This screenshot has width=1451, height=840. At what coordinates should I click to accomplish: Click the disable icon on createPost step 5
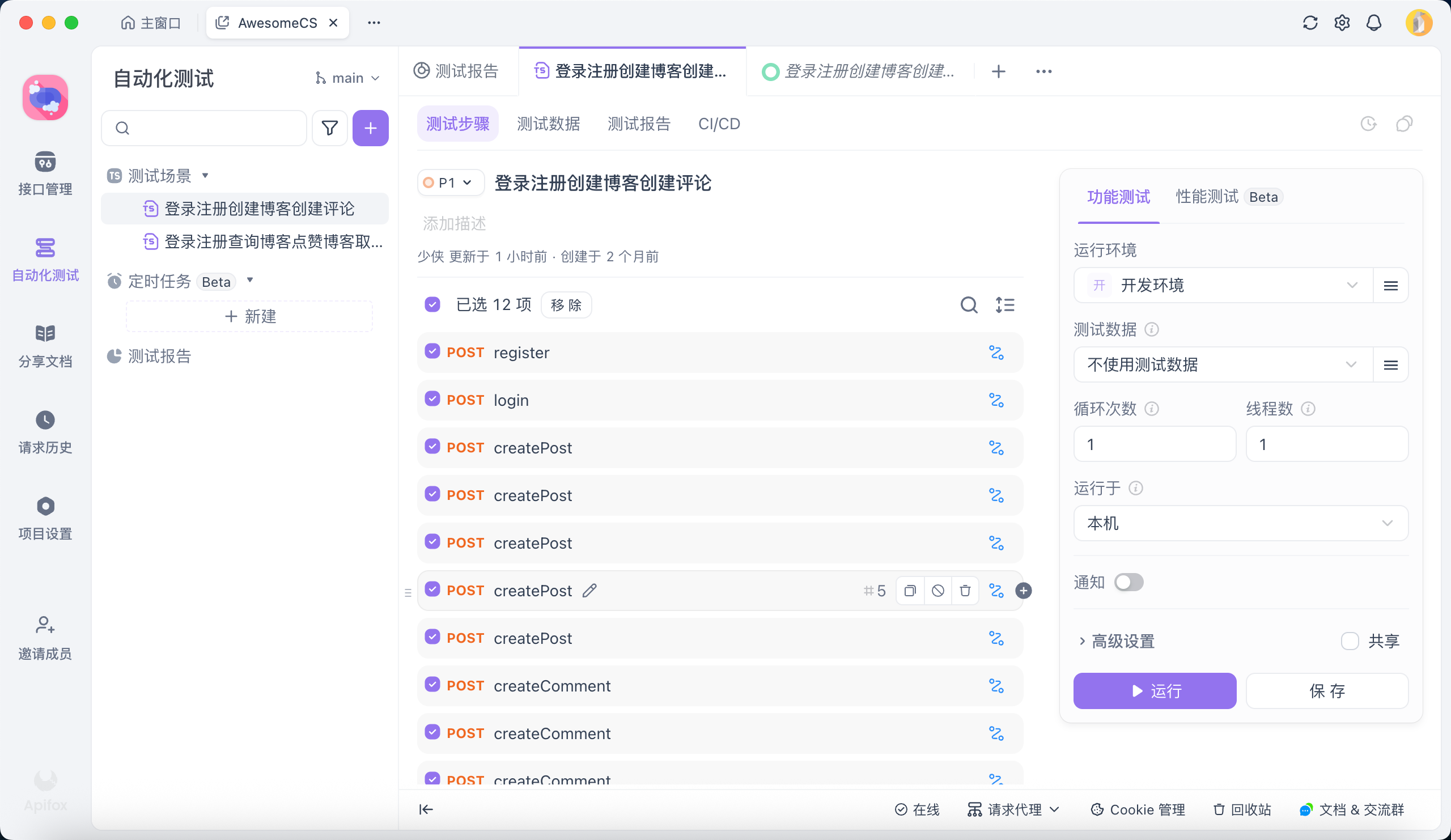(937, 591)
